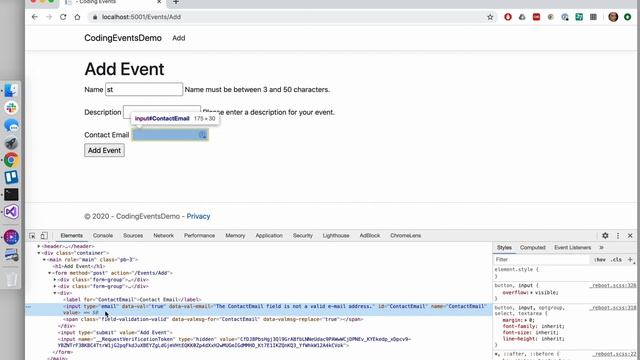Show more styles pane tabs chevron
This screenshot has height=360, width=640.
tap(601, 248)
